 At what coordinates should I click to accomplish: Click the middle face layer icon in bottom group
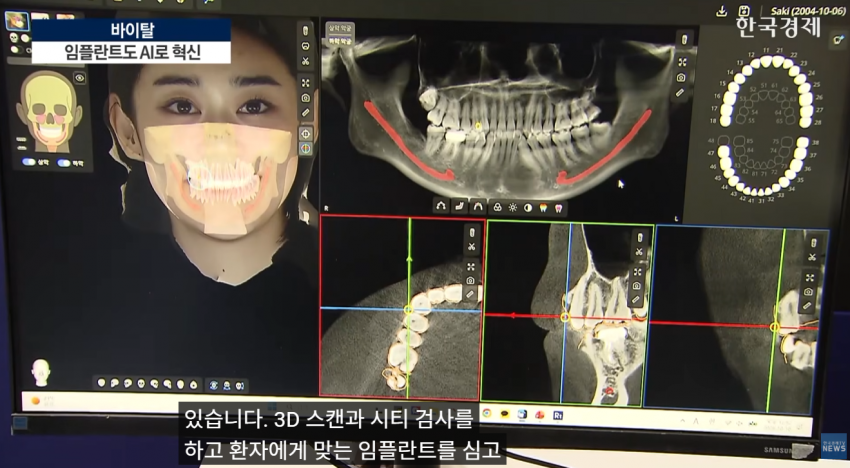(227, 386)
